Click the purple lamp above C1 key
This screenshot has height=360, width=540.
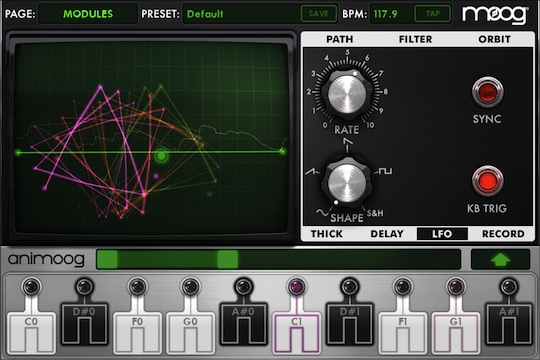pos(297,287)
